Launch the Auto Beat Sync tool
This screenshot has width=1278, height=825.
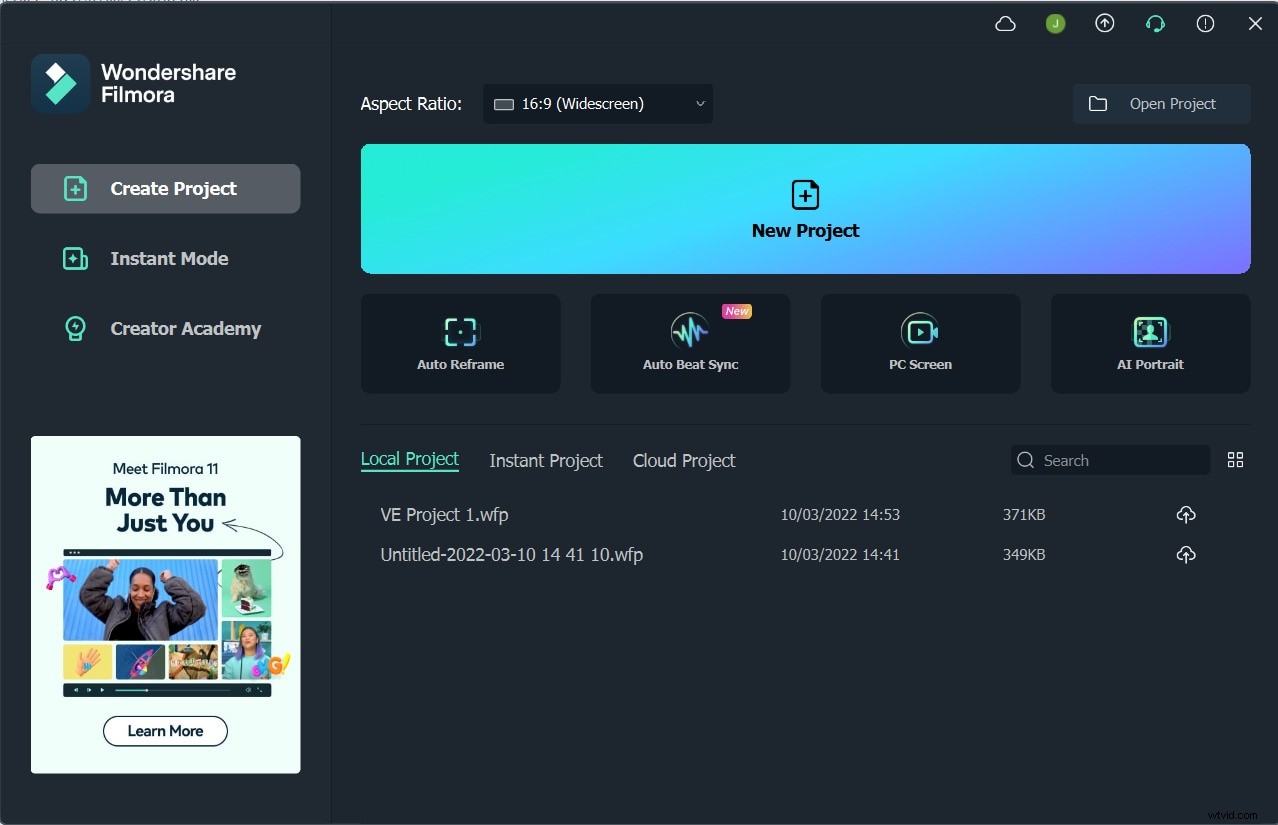coord(691,344)
